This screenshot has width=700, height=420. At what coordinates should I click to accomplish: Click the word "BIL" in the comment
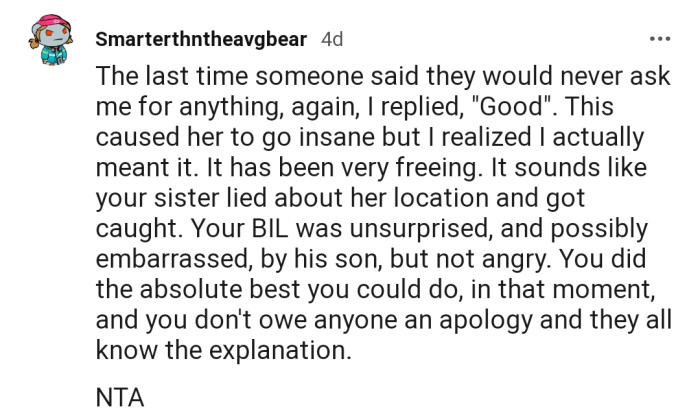coord(270,228)
